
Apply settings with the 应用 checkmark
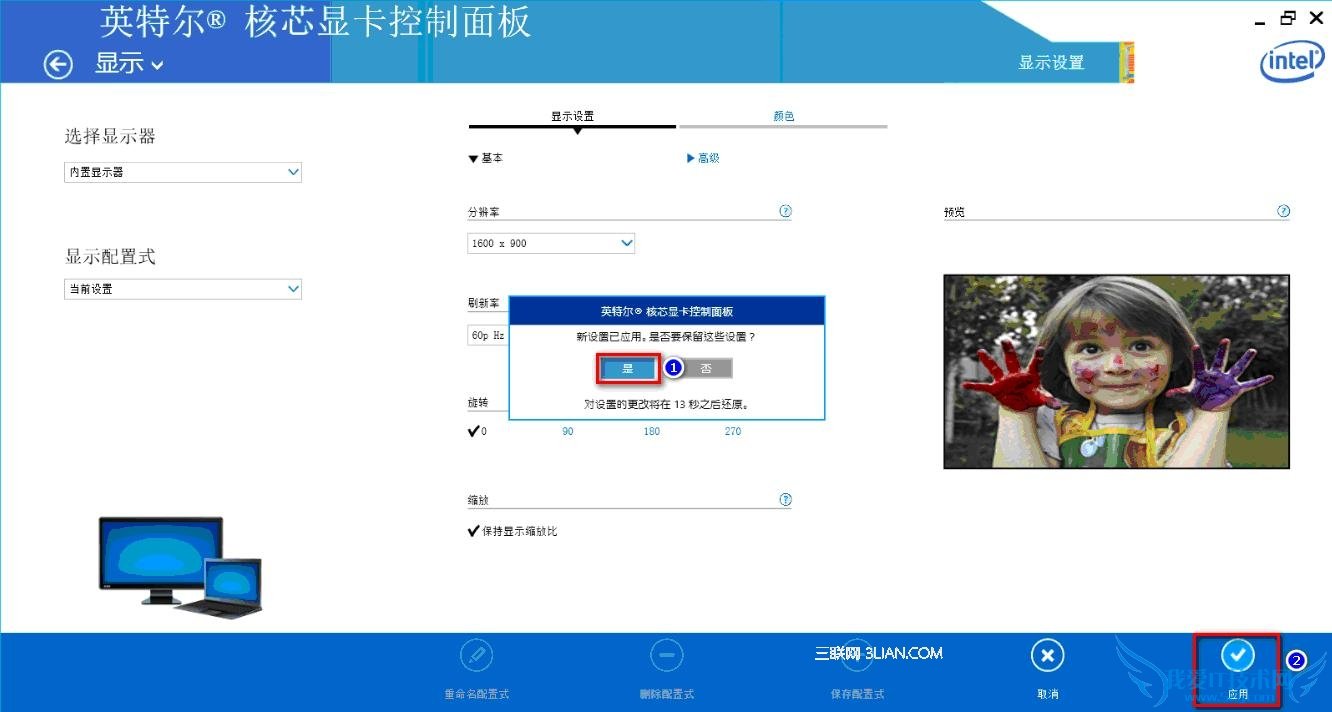pos(1238,656)
